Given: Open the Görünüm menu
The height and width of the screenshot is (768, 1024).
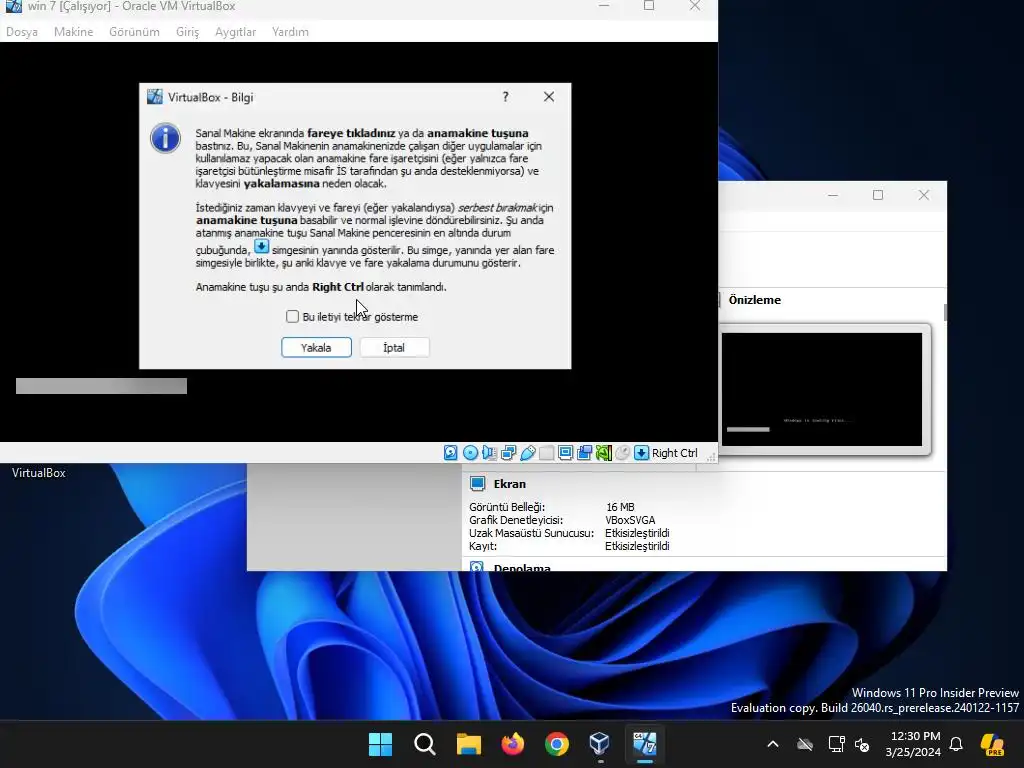Looking at the screenshot, I should pos(134,31).
